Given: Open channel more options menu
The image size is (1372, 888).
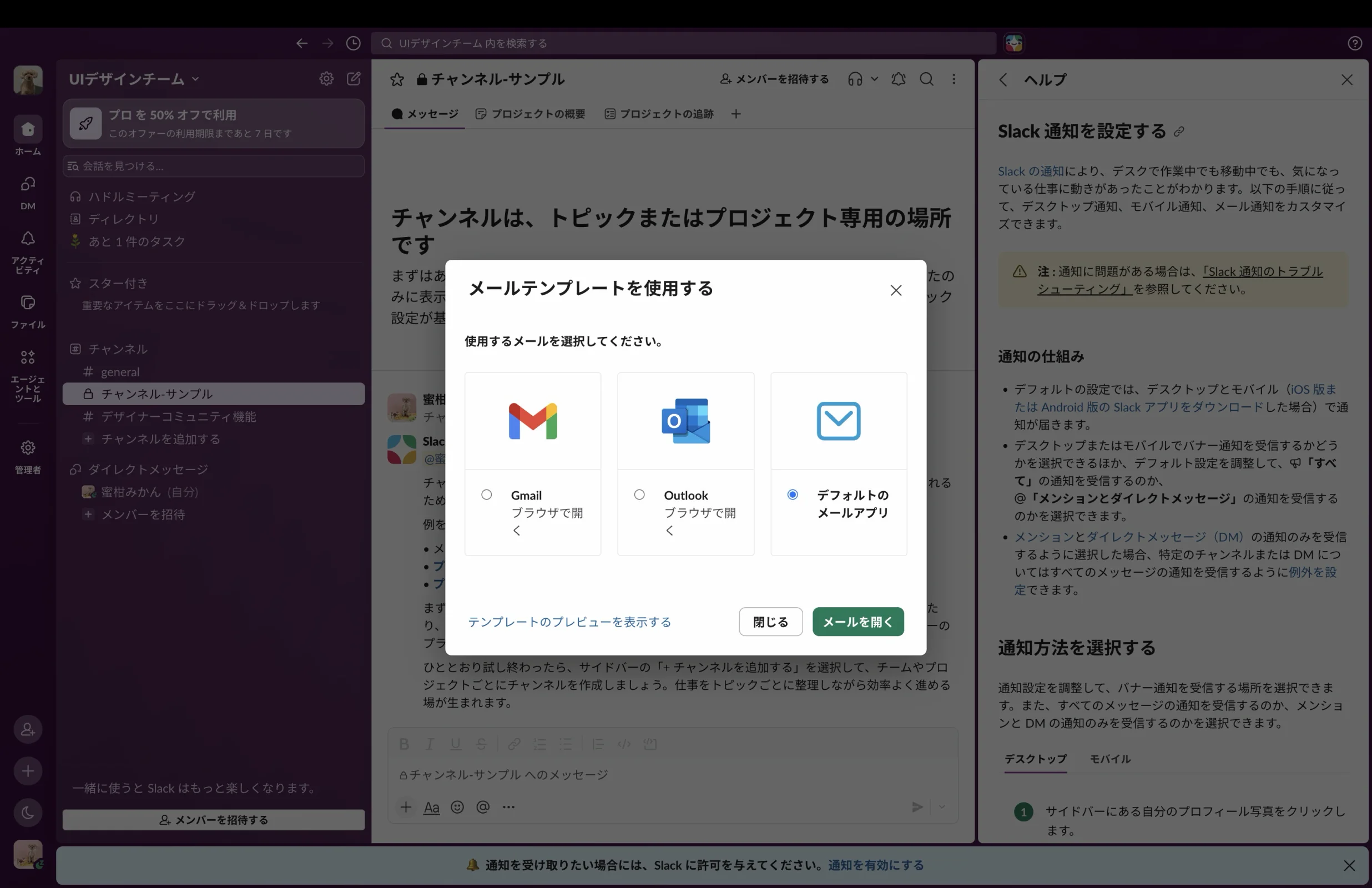Looking at the screenshot, I should [x=954, y=79].
